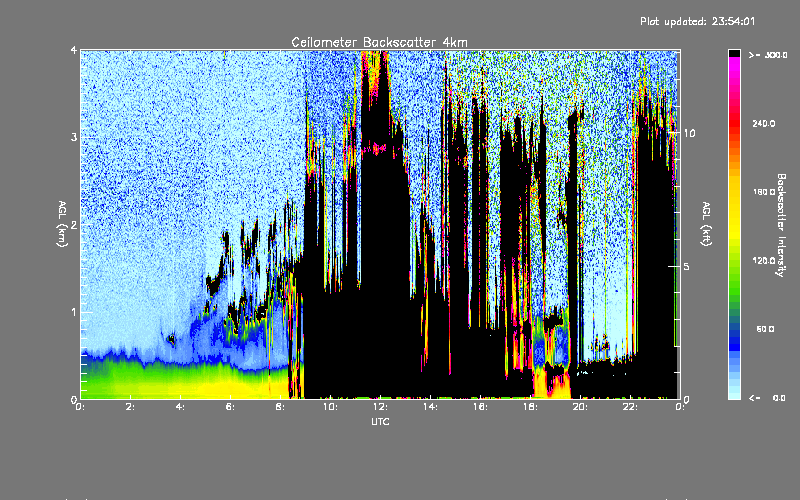This screenshot has width=800, height=500.
Task: Click the '5' tick on the kft axis
Action: 686,267
